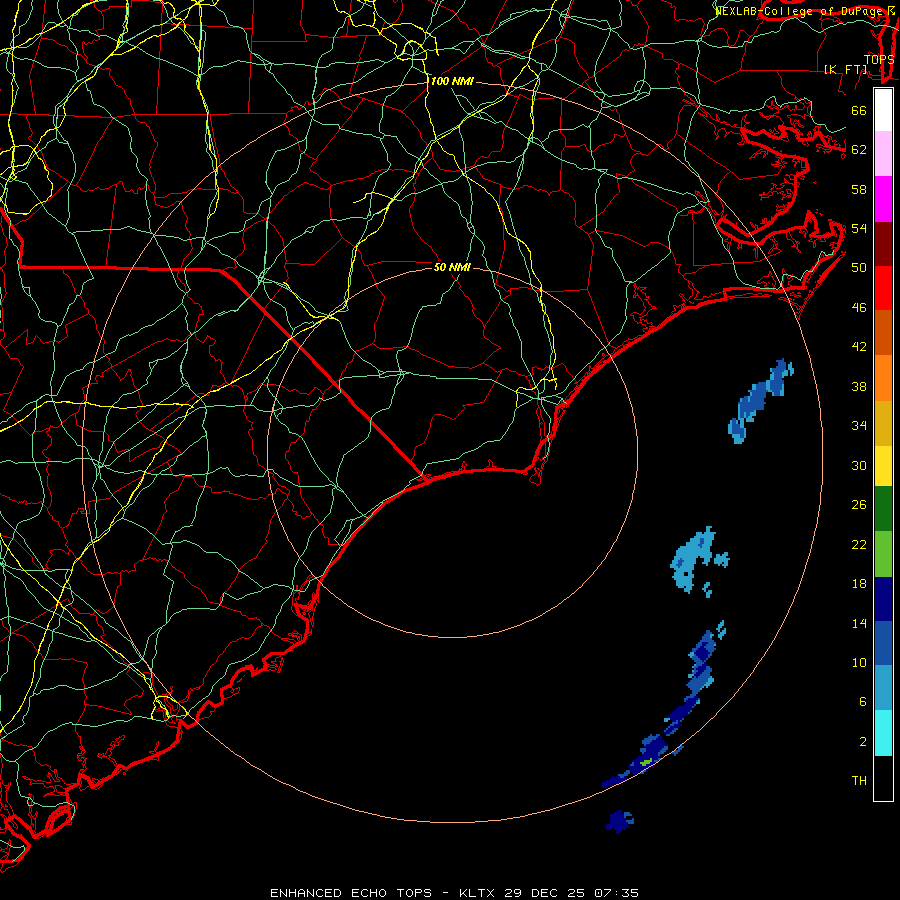The height and width of the screenshot is (900, 900).
Task: Click the "[K FT]" units label
Action: (845, 69)
